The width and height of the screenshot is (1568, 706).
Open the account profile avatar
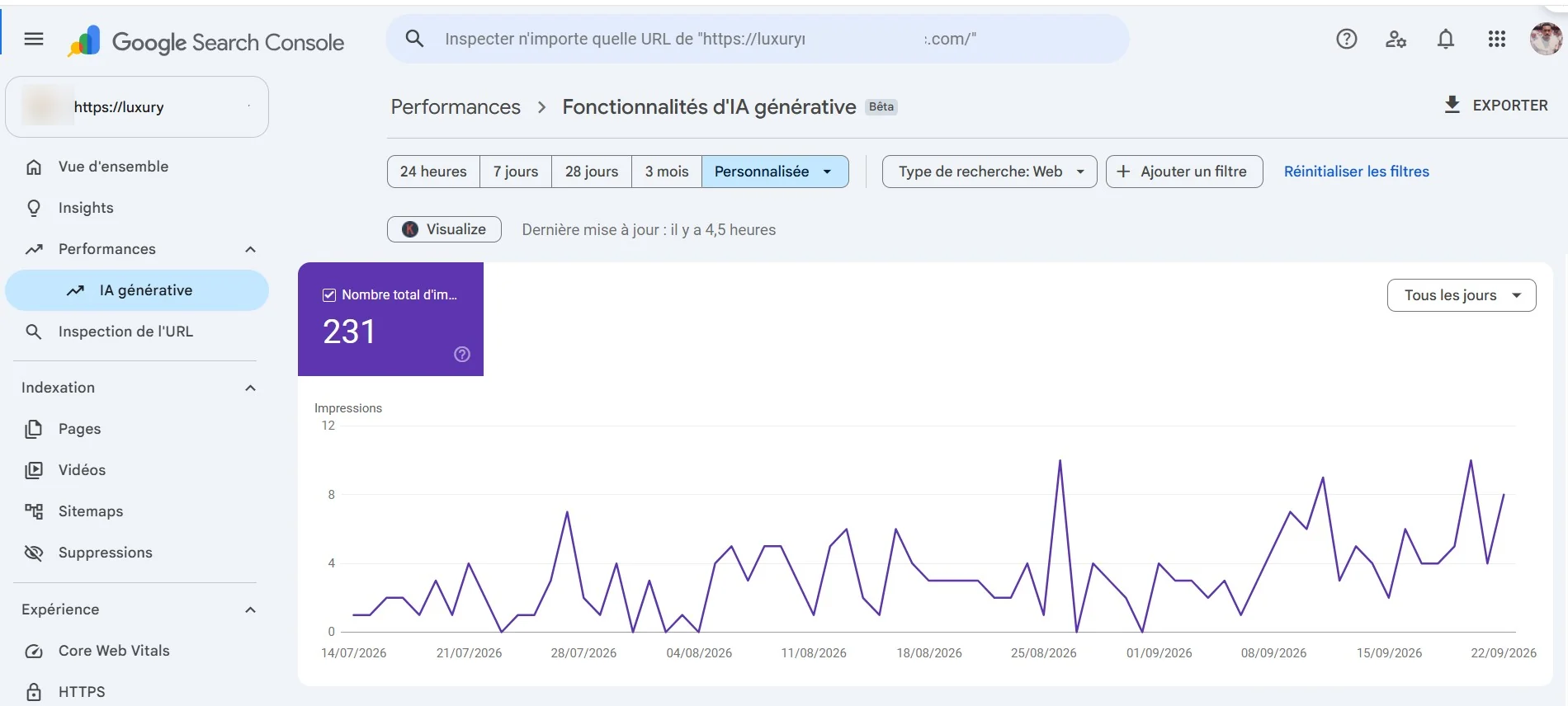(x=1546, y=39)
